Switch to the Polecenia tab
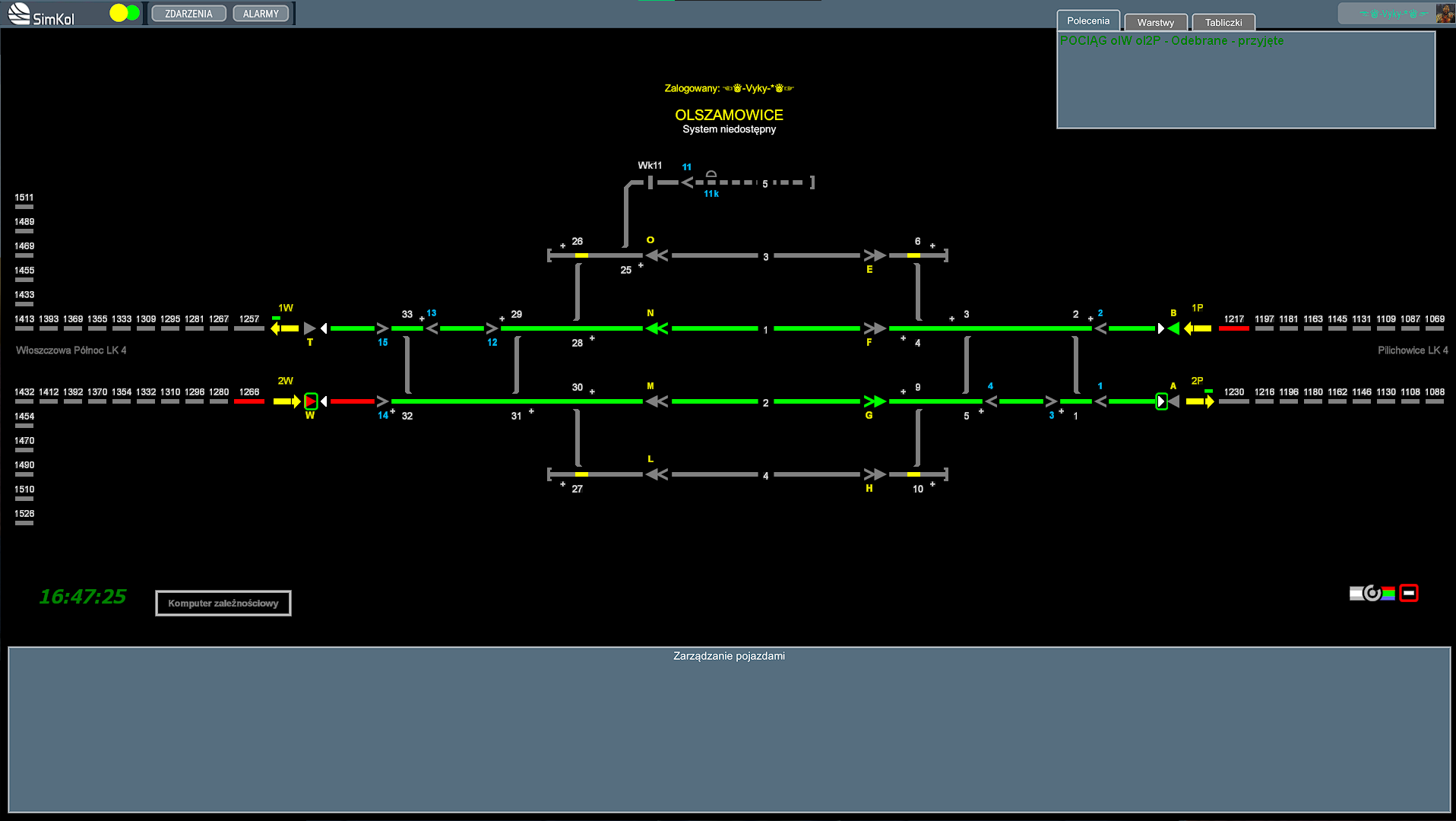 pyautogui.click(x=1088, y=21)
